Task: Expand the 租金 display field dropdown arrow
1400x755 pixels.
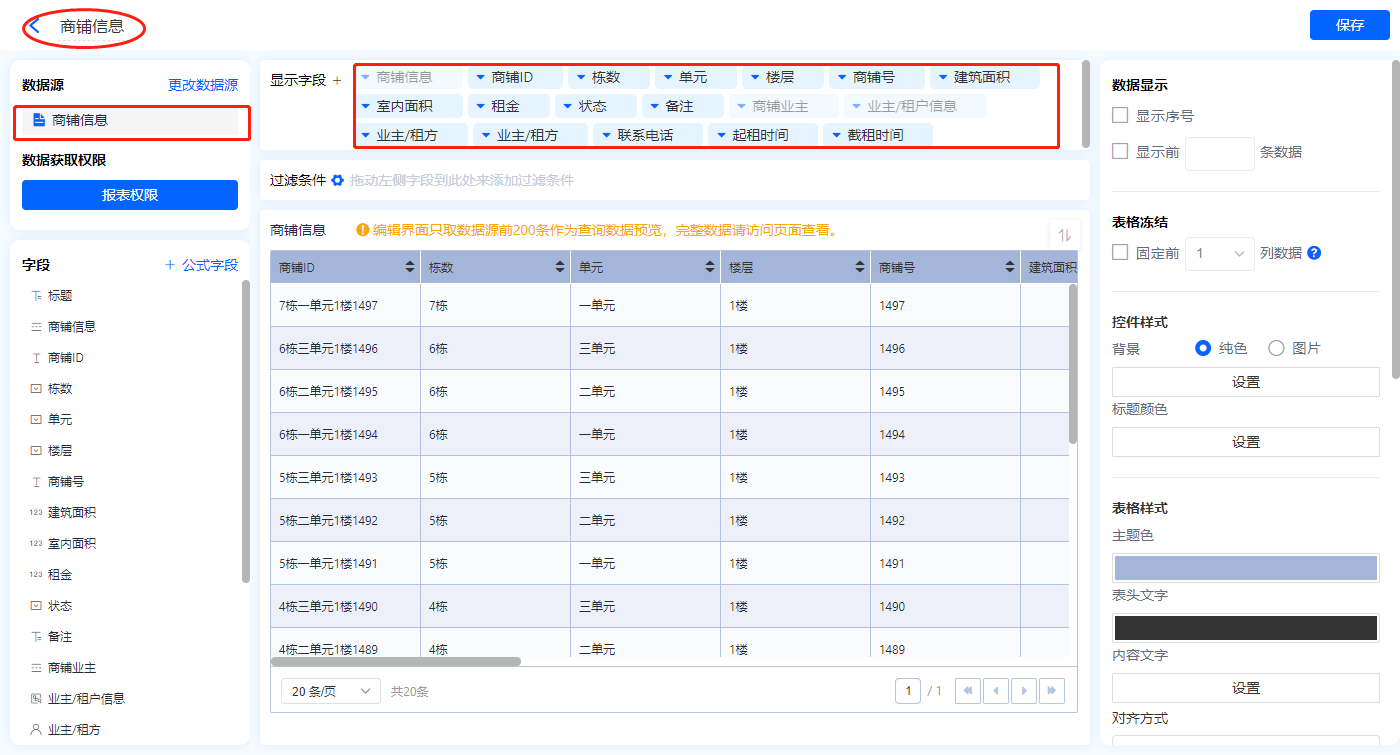Action: tap(481, 106)
